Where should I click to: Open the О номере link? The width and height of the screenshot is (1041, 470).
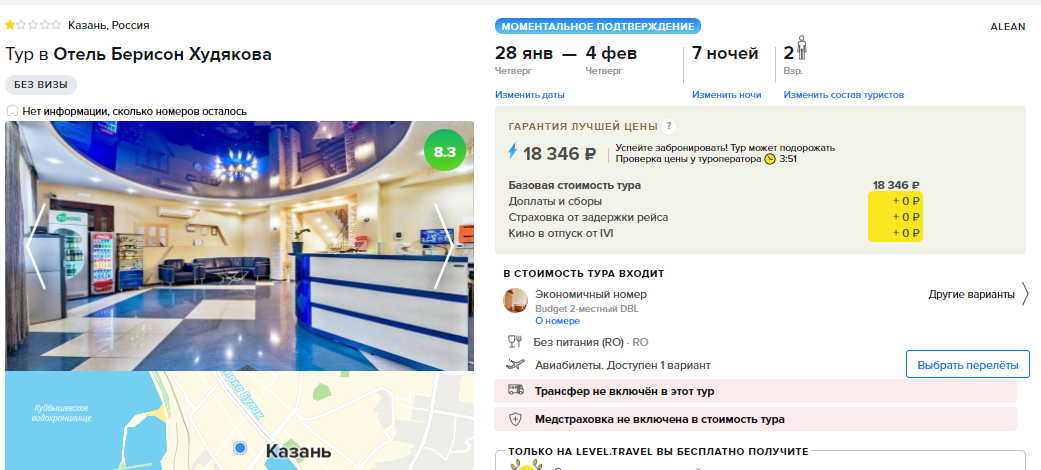(x=557, y=321)
